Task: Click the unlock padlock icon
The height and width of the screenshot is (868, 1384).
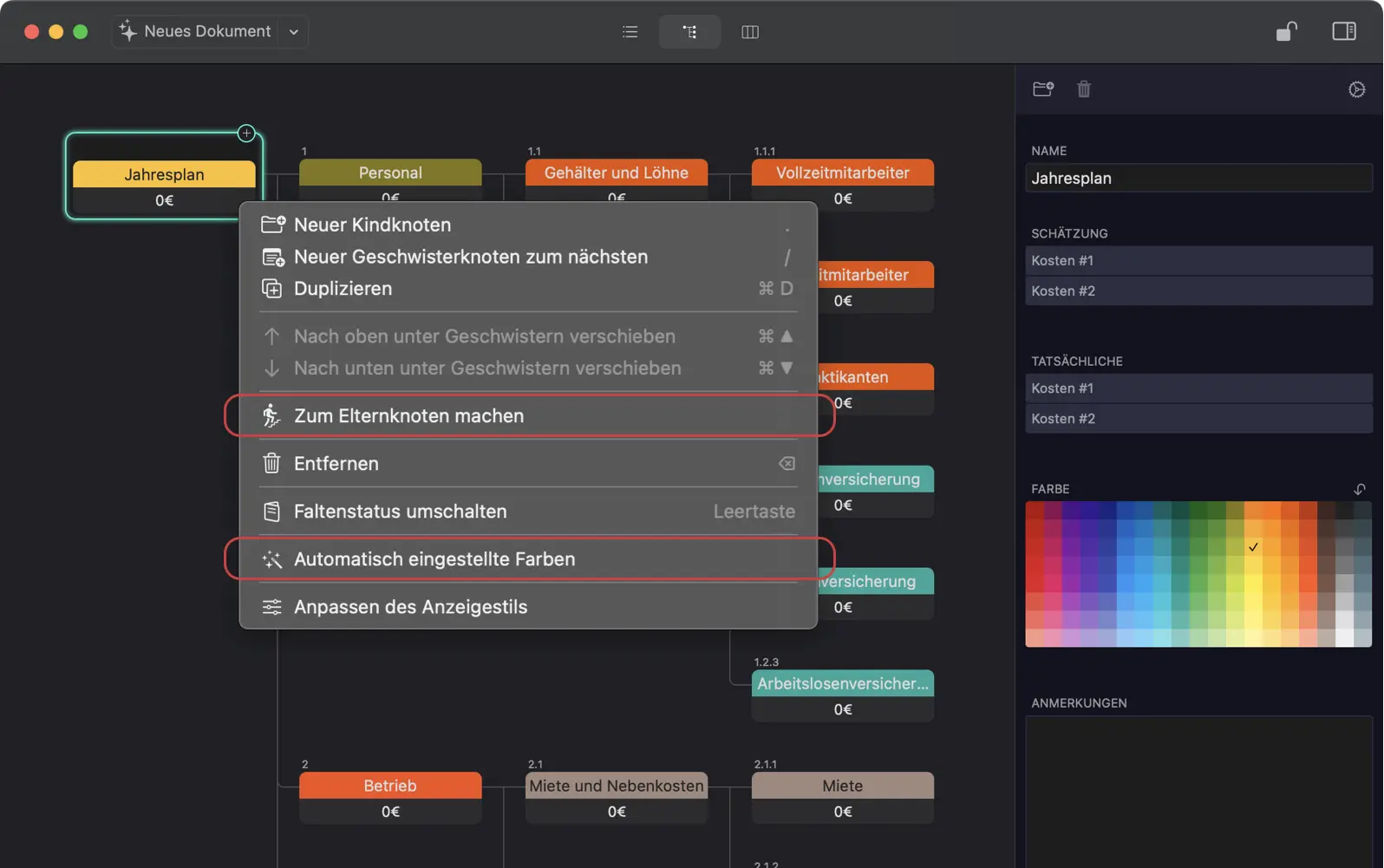Action: click(x=1286, y=31)
